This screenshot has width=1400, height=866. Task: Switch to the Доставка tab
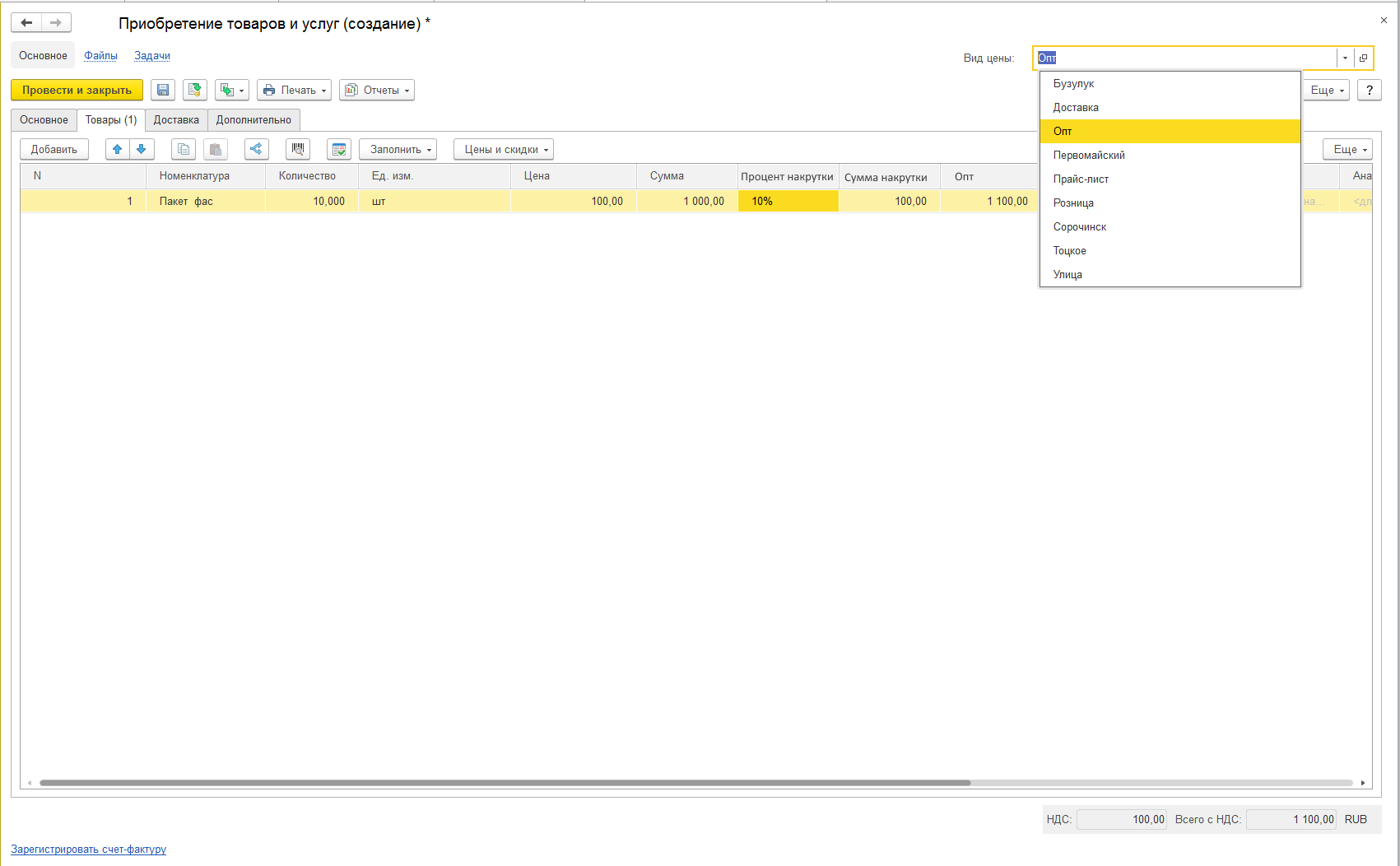pyautogui.click(x=176, y=119)
